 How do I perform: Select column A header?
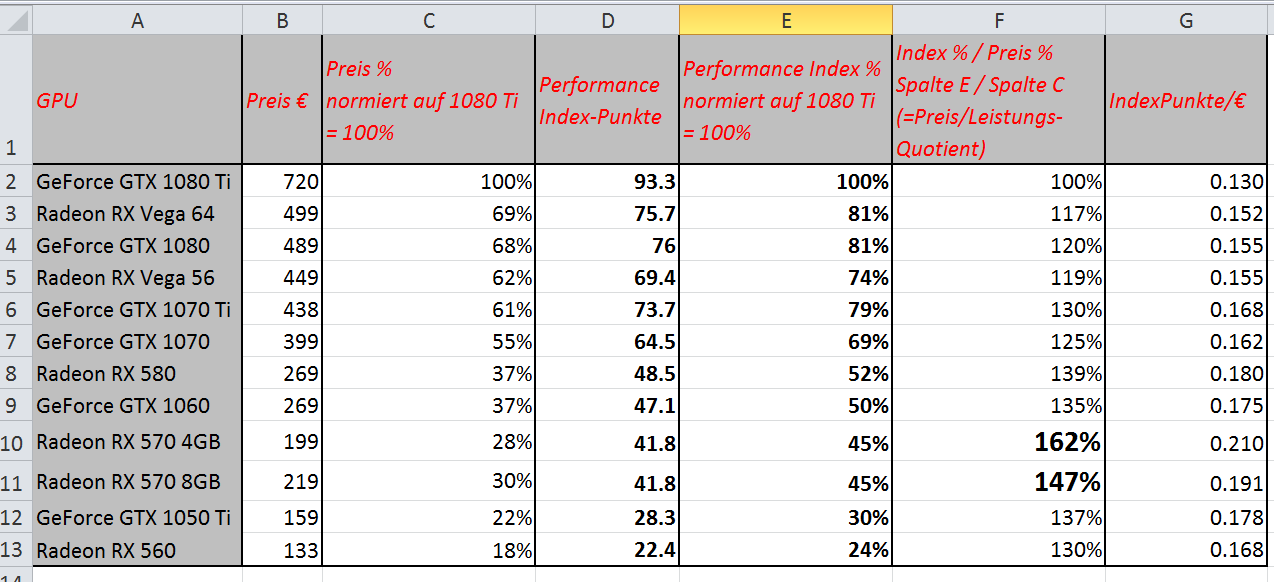tap(137, 20)
